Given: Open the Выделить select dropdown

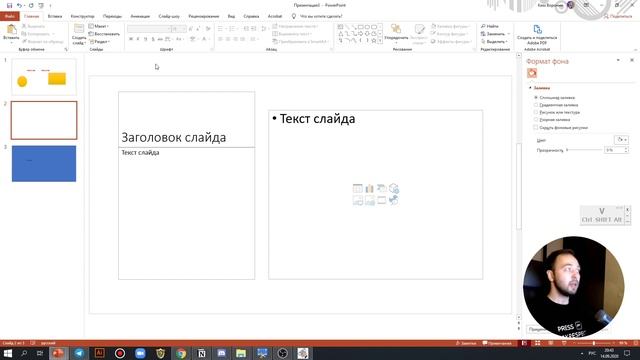Looking at the screenshot, I should 494,42.
